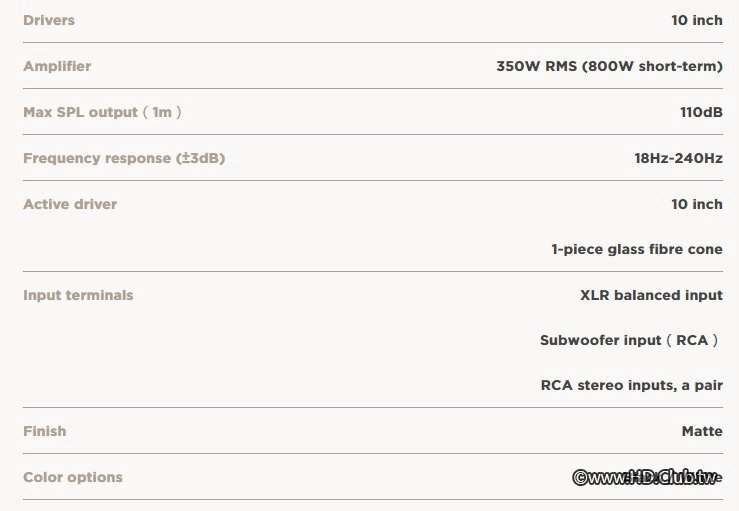This screenshot has height=511, width=739.
Task: Click the Max SPL output label
Action: pyautogui.click(x=80, y=112)
